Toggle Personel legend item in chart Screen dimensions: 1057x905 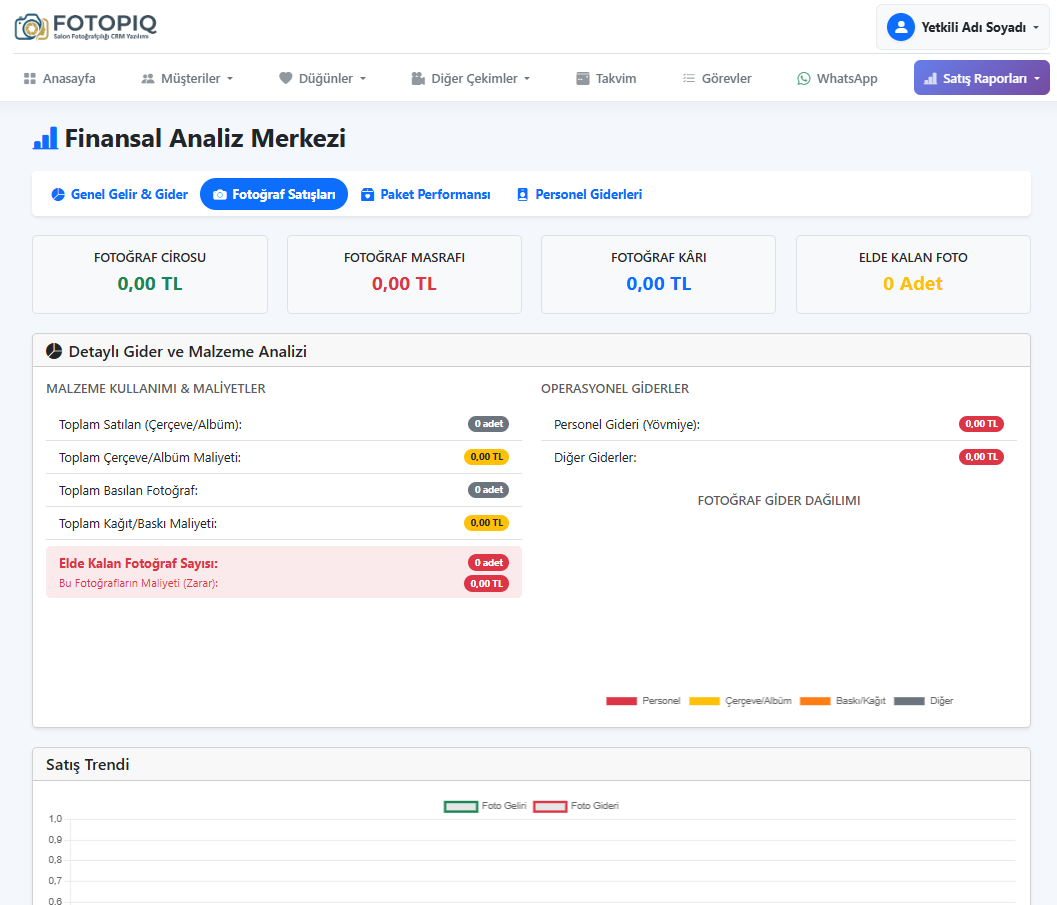[643, 701]
